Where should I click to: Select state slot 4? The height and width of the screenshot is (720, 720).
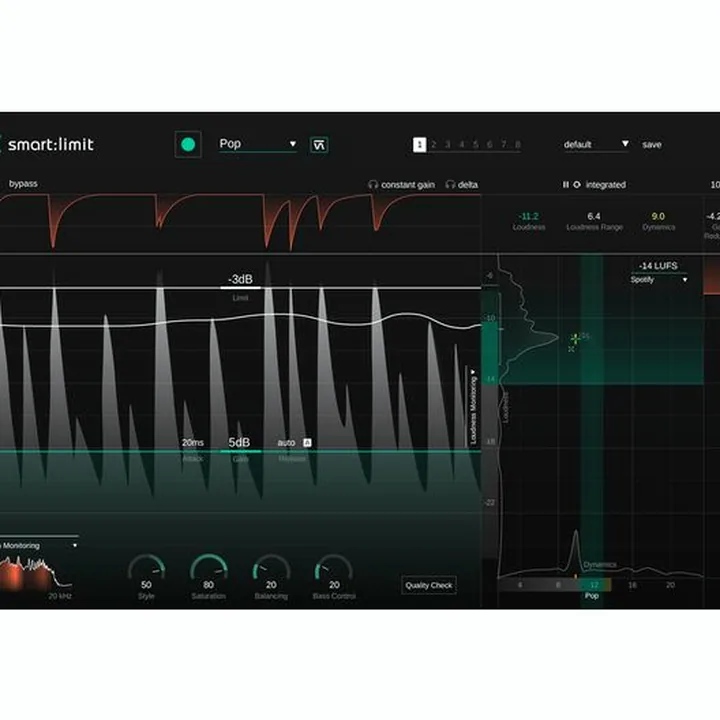point(462,145)
